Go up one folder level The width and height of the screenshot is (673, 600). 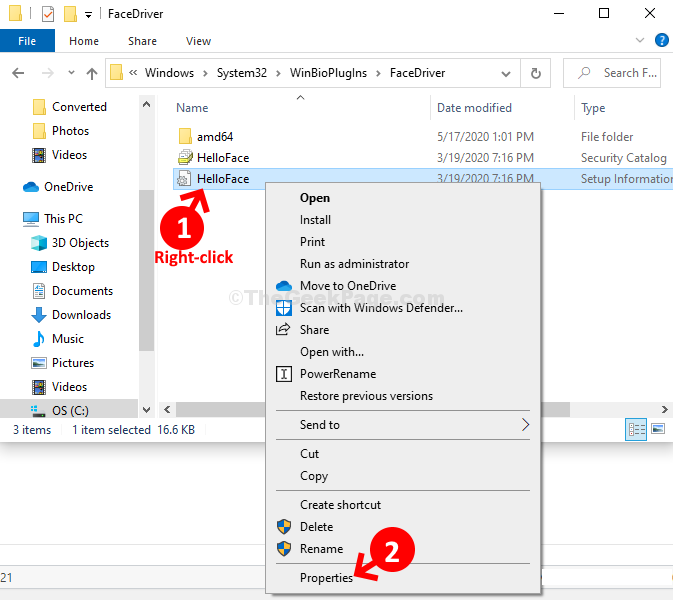pyautogui.click(x=91, y=73)
